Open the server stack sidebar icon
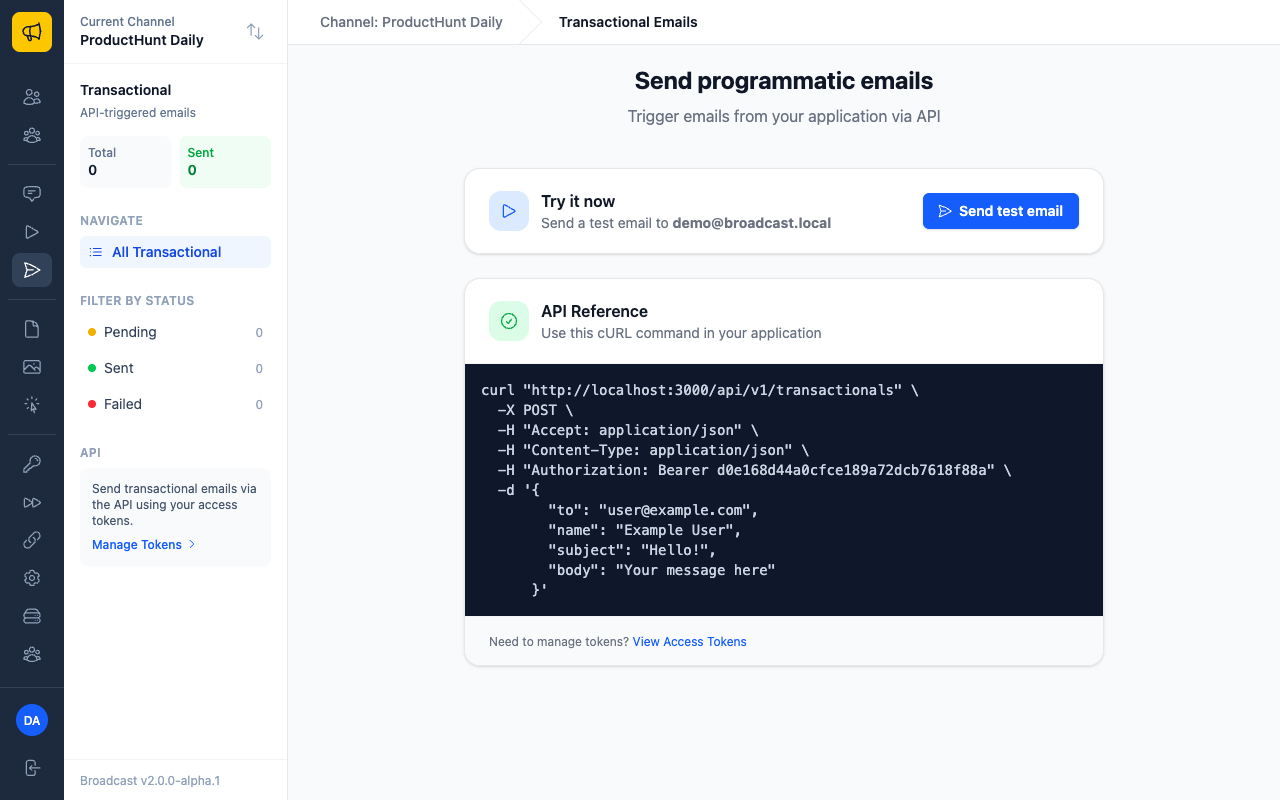Image resolution: width=1280 pixels, height=800 pixels. pos(32,616)
